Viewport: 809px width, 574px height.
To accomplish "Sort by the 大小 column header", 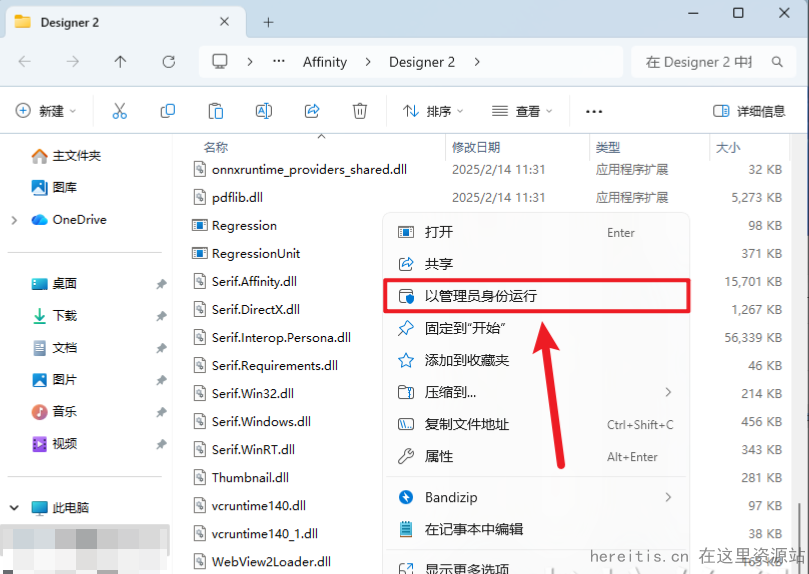I will pos(728,147).
